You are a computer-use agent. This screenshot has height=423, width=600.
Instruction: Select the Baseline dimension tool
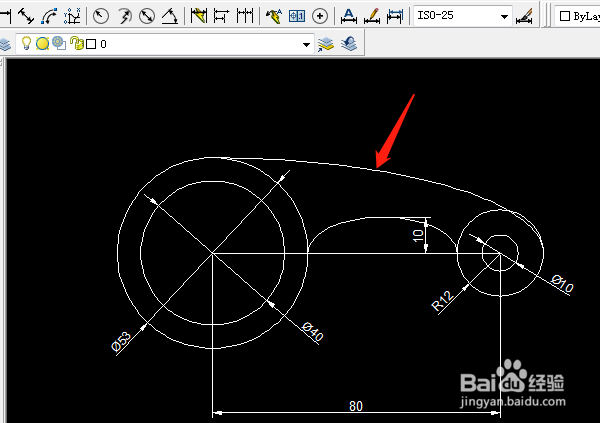[221, 16]
